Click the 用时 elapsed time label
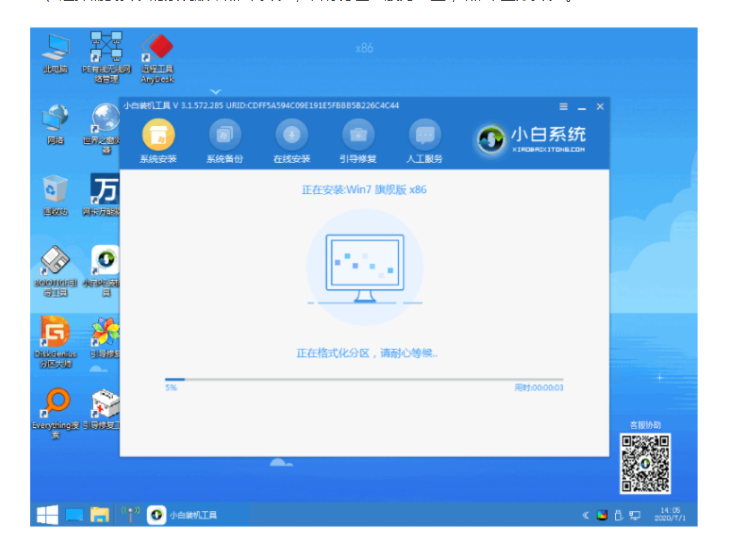 tap(538, 388)
